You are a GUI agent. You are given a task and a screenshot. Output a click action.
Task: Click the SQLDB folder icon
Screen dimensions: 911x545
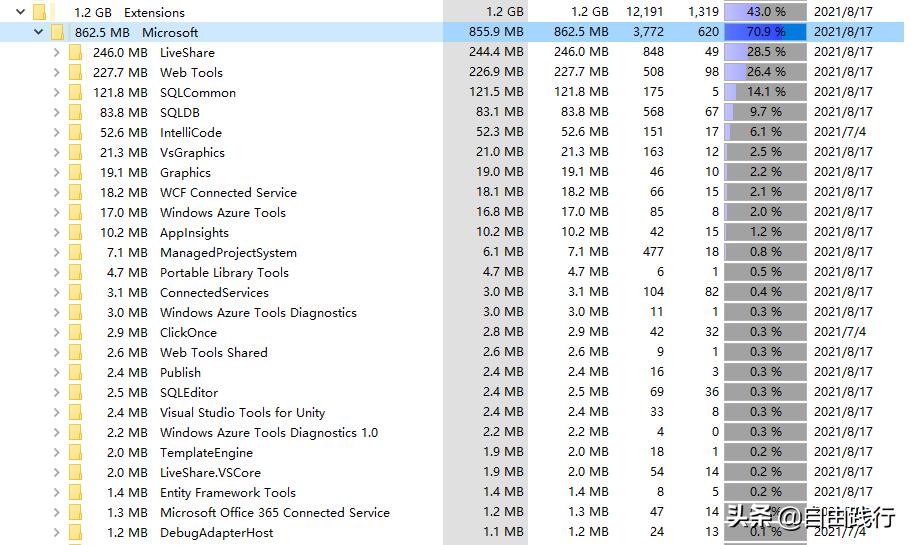tap(75, 112)
